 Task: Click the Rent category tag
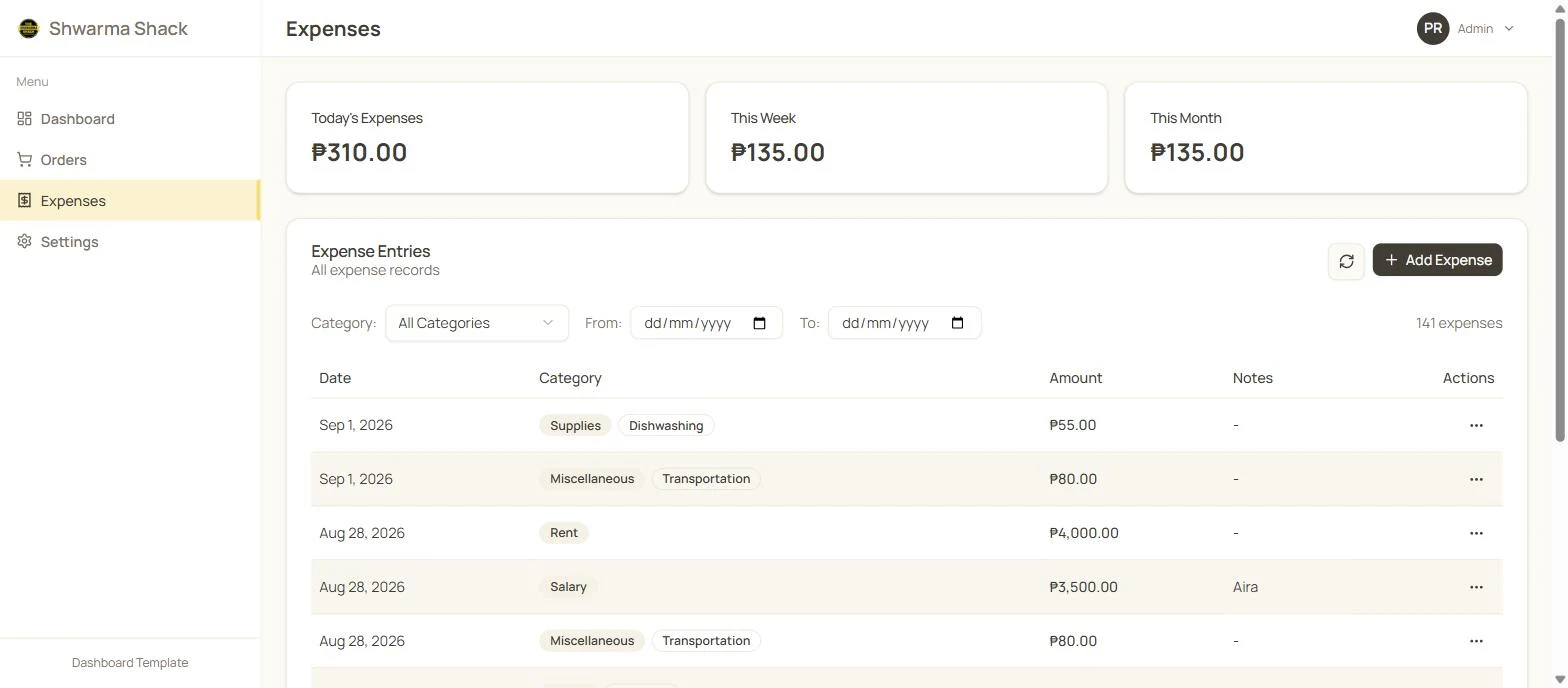[564, 533]
